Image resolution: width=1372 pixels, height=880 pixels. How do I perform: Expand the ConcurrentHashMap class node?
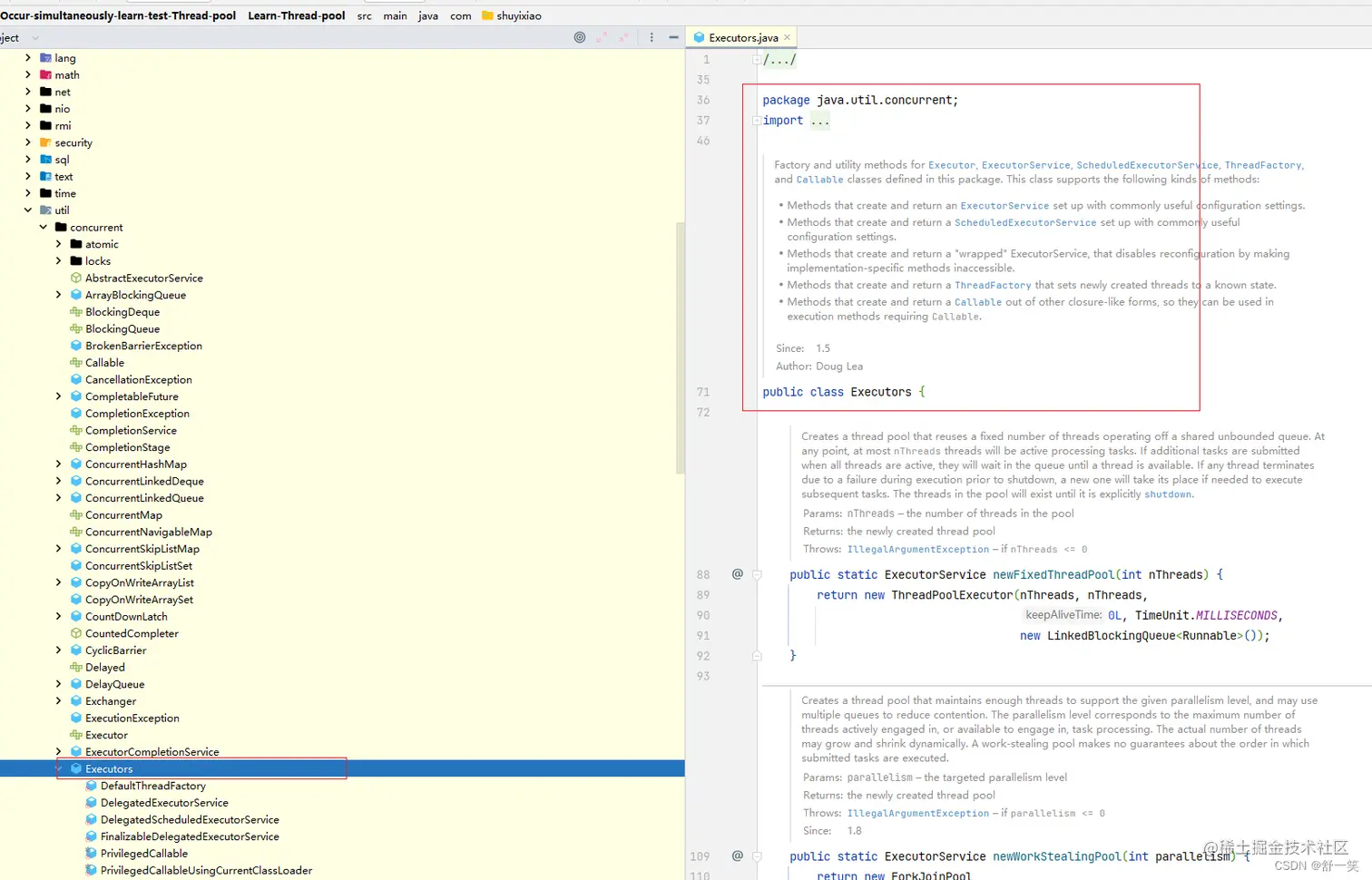[59, 464]
